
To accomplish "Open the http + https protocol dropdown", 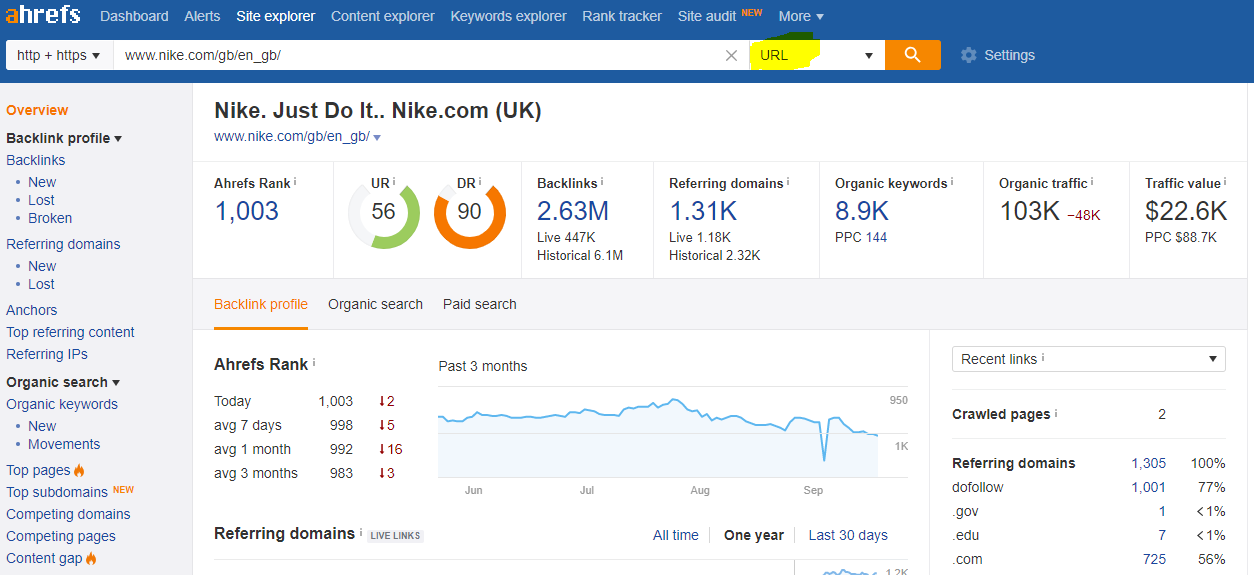I will 60,55.
